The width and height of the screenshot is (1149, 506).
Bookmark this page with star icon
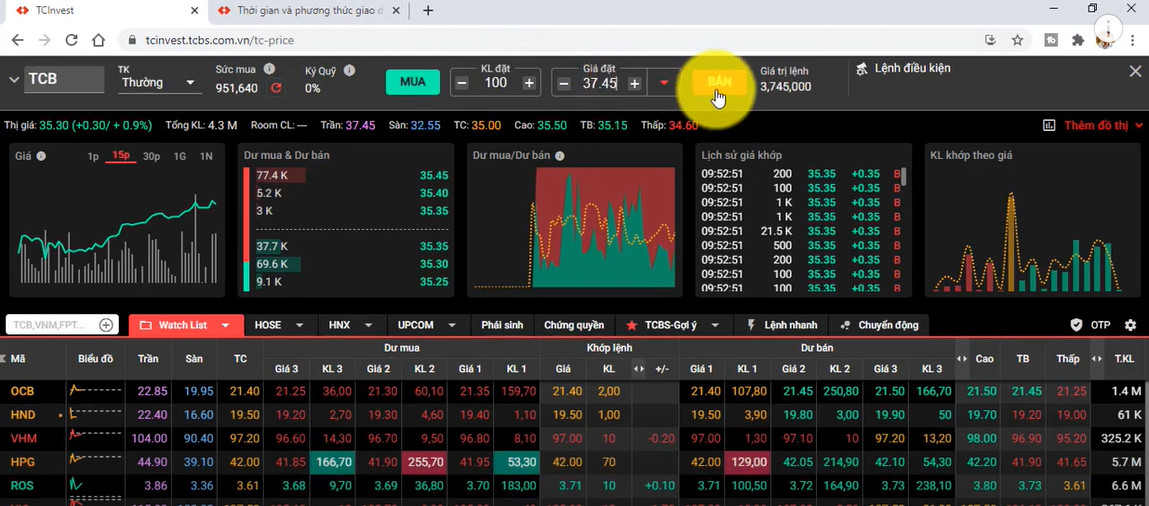click(x=1017, y=40)
